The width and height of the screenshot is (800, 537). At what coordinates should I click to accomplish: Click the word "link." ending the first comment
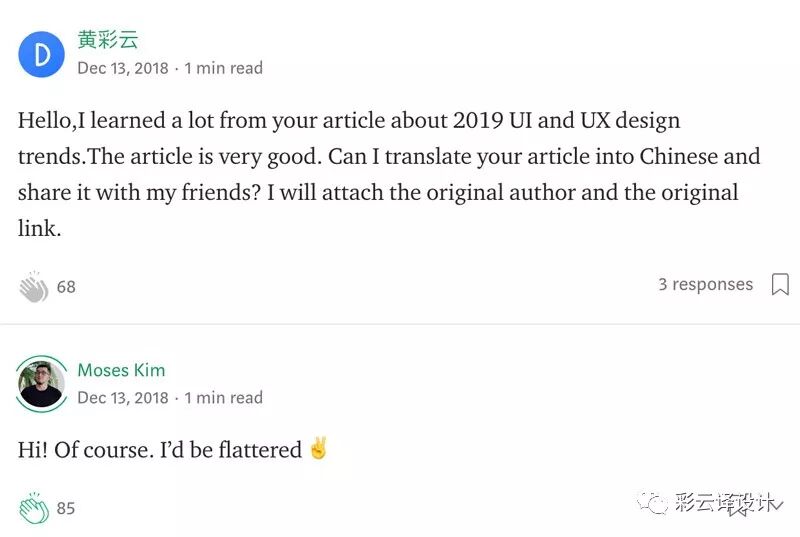(x=39, y=229)
